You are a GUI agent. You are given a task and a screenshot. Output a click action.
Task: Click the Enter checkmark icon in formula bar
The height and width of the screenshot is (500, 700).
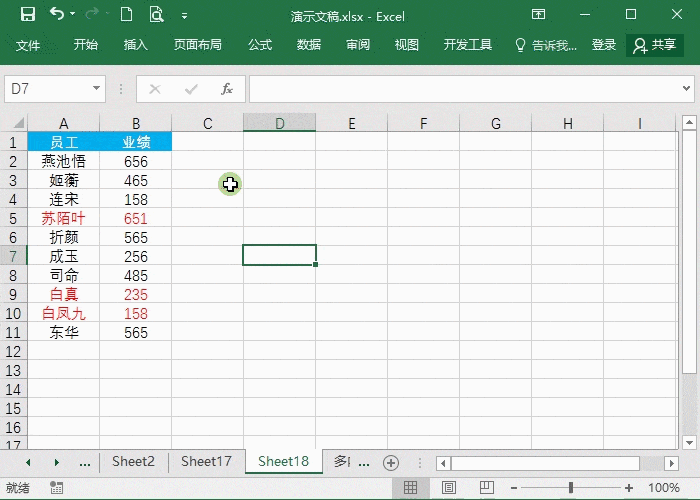point(191,89)
